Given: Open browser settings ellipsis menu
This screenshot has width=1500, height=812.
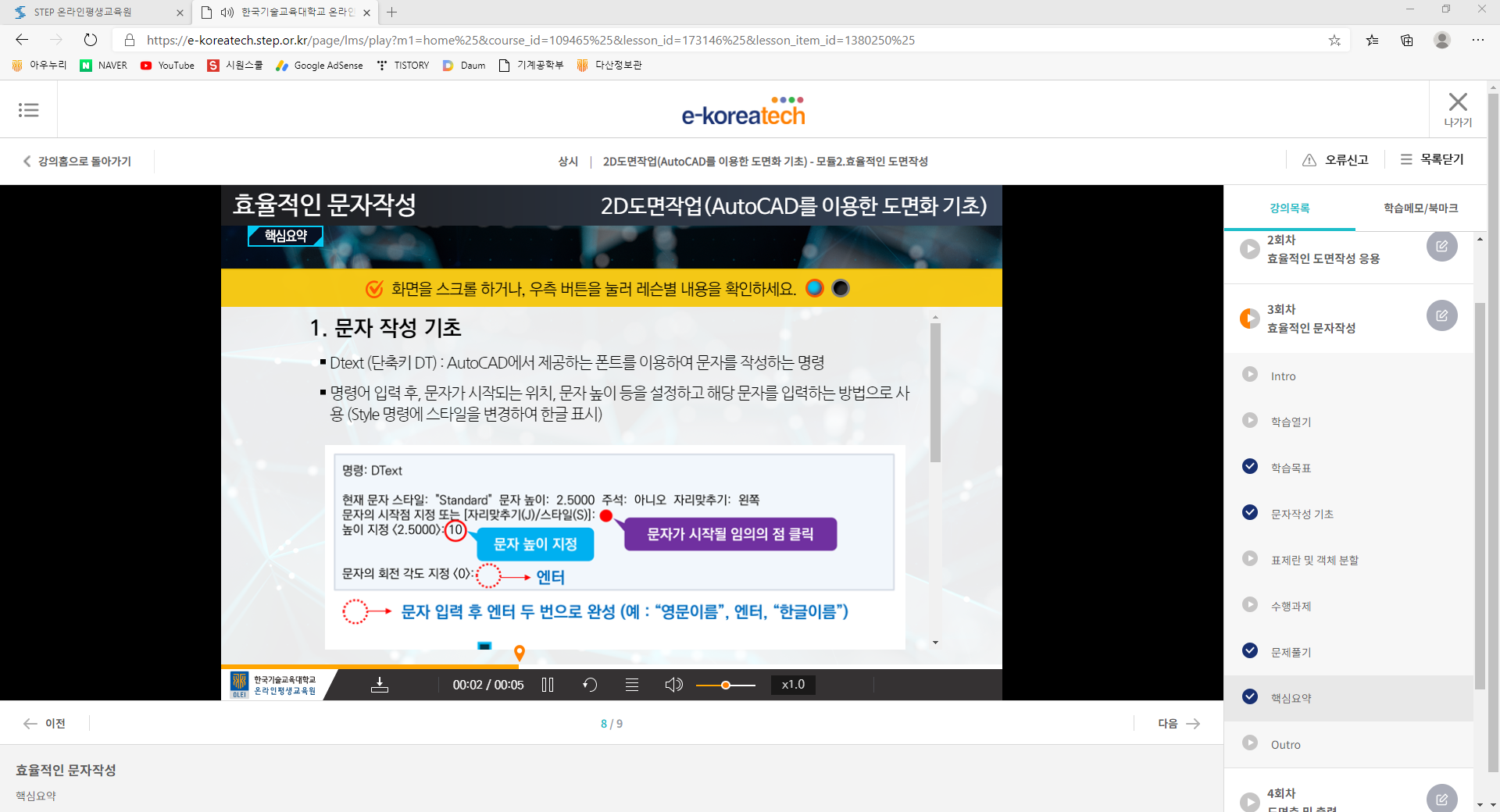Looking at the screenshot, I should [x=1478, y=40].
